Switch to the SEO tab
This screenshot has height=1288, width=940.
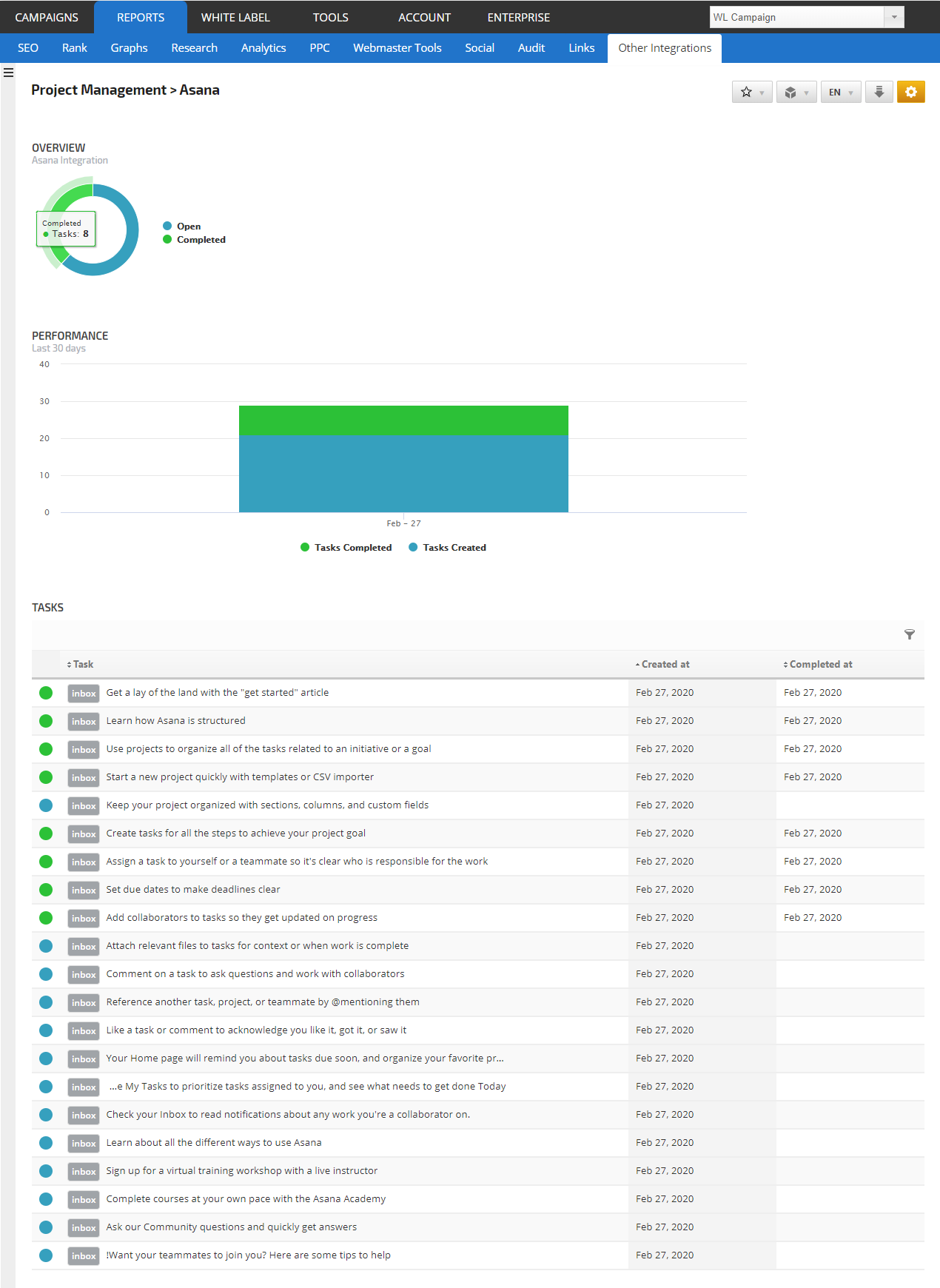point(28,48)
